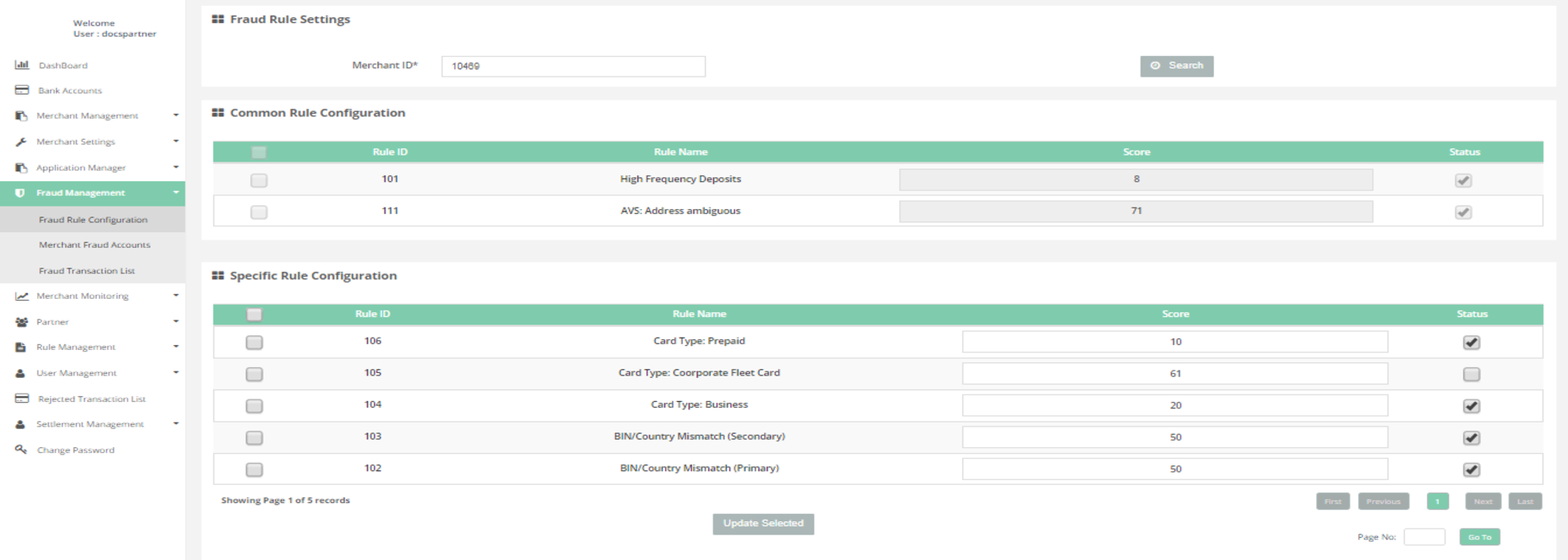Click the Change Password key icon
Screen dimensions: 1568x560
[x=21, y=450]
